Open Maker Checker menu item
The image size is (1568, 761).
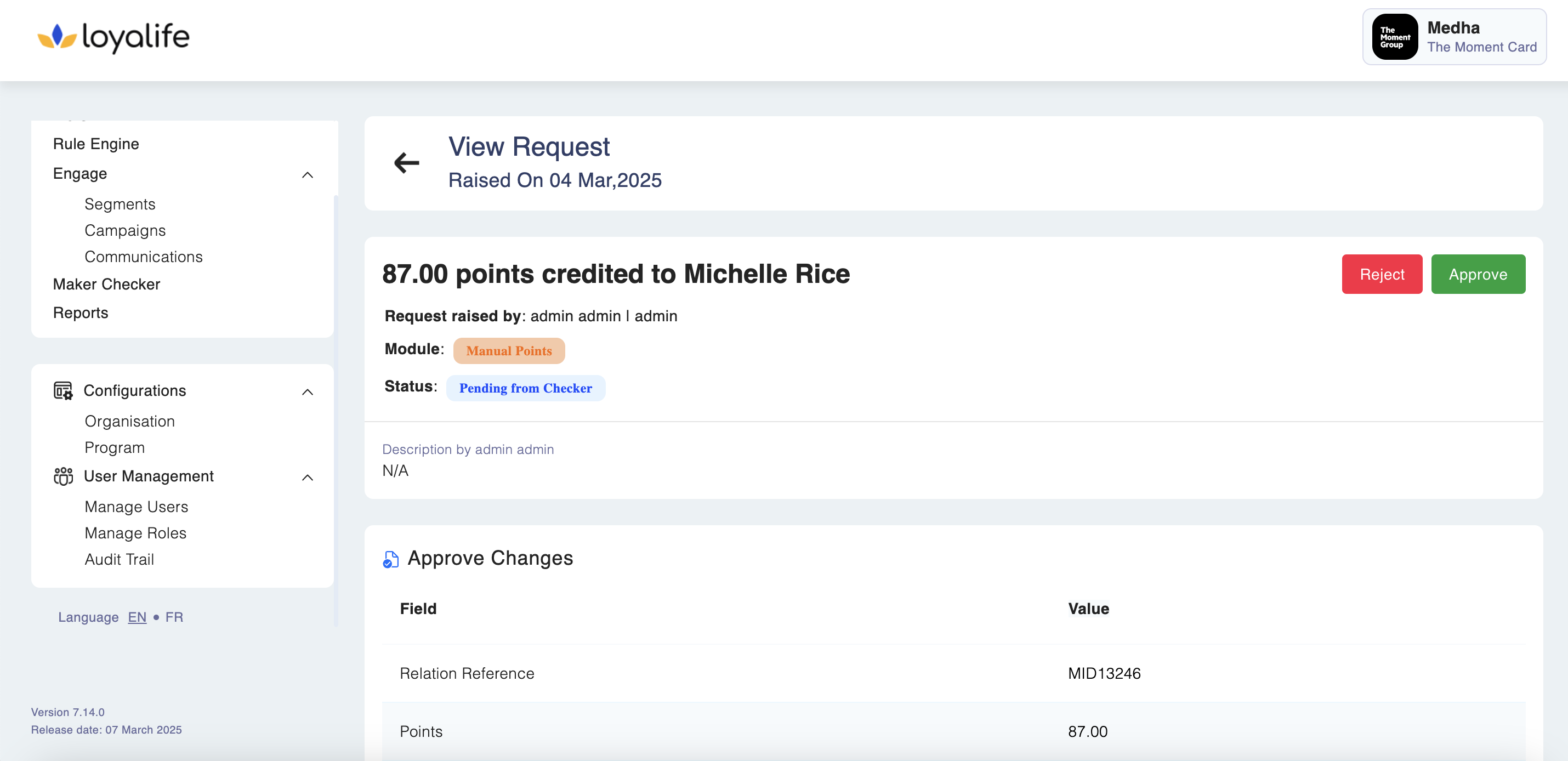[106, 285]
